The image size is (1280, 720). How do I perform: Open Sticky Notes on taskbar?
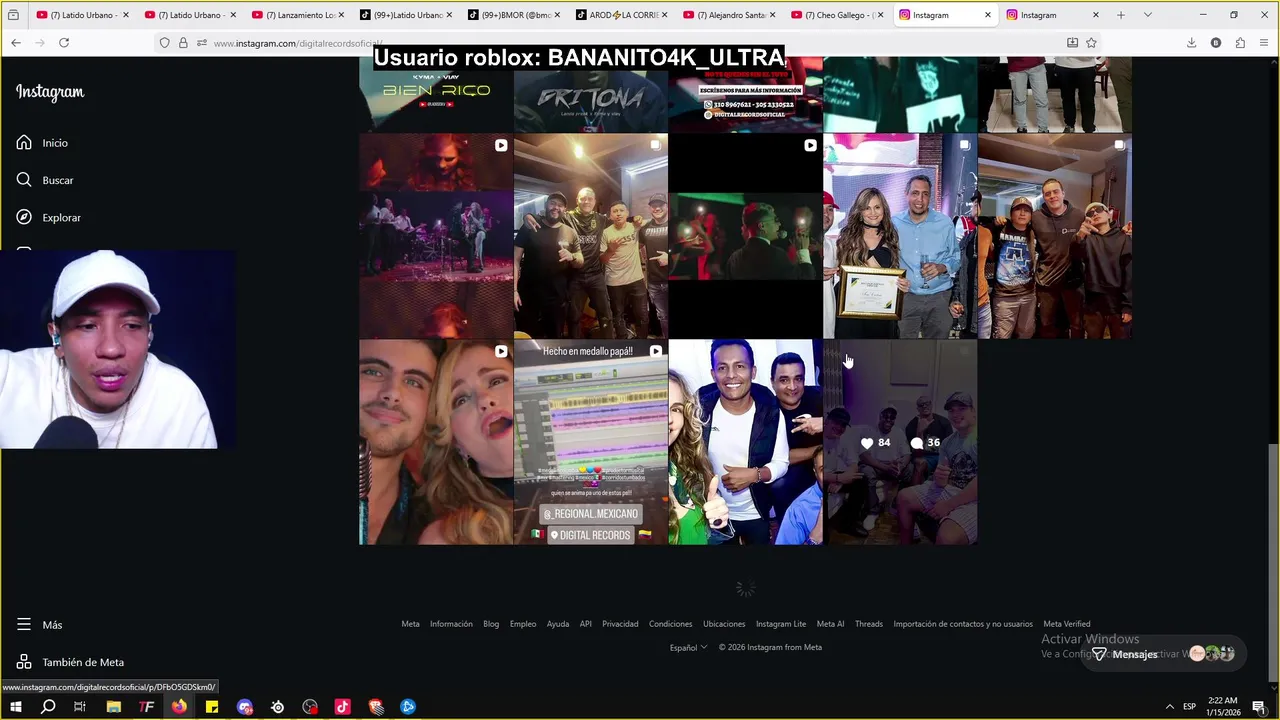pos(212,707)
